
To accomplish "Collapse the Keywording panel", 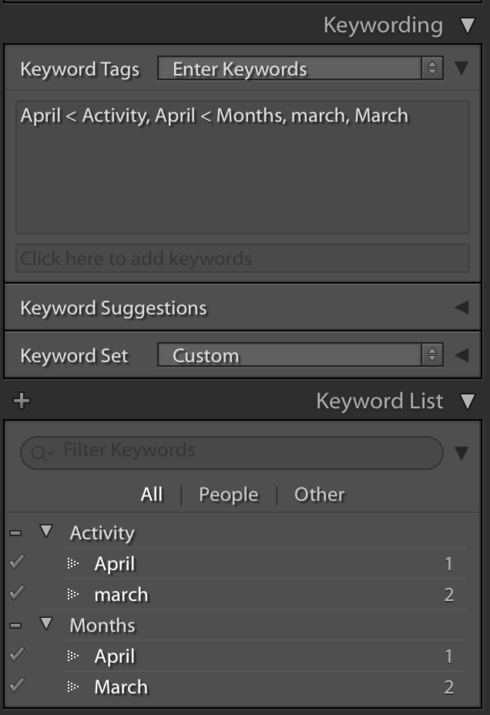I will [x=468, y=26].
